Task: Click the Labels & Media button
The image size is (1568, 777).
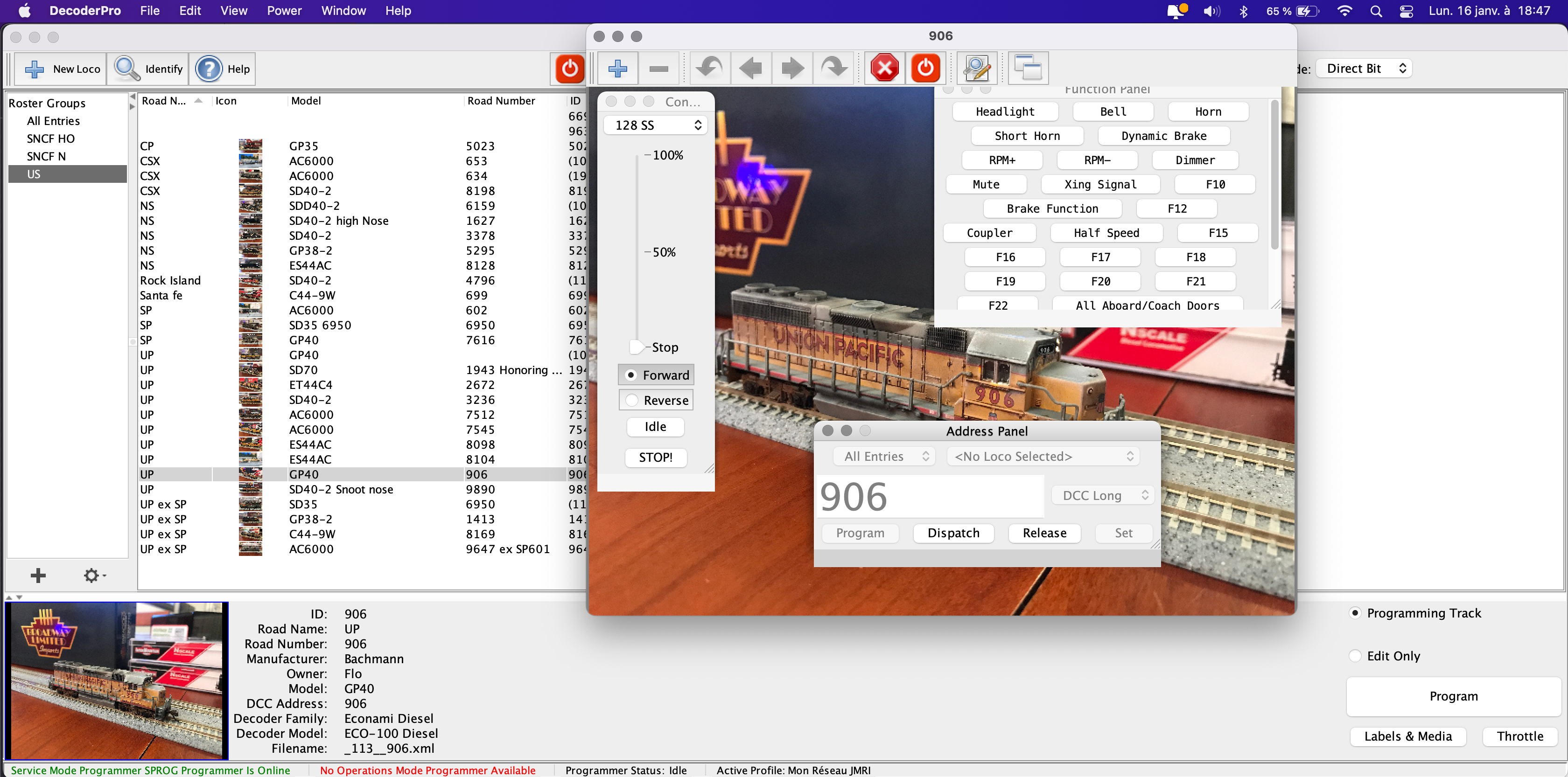Action: 1407,736
